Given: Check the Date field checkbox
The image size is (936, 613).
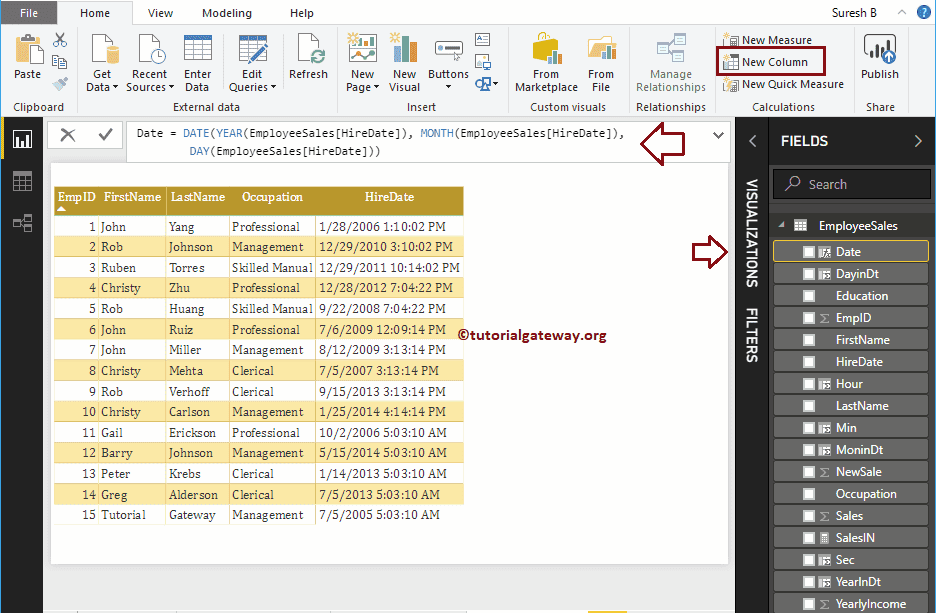Looking at the screenshot, I should pos(809,251).
